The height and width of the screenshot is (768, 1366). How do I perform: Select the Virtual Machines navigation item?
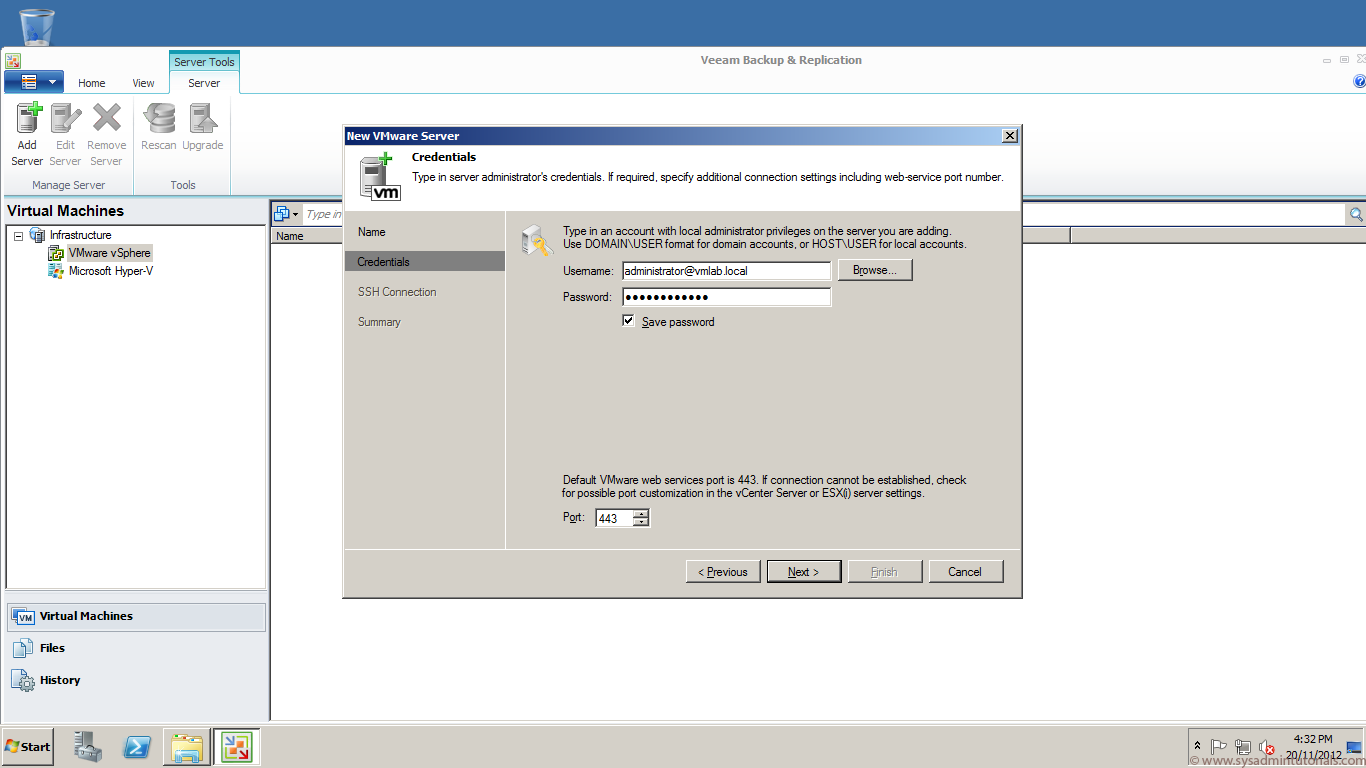click(137, 616)
